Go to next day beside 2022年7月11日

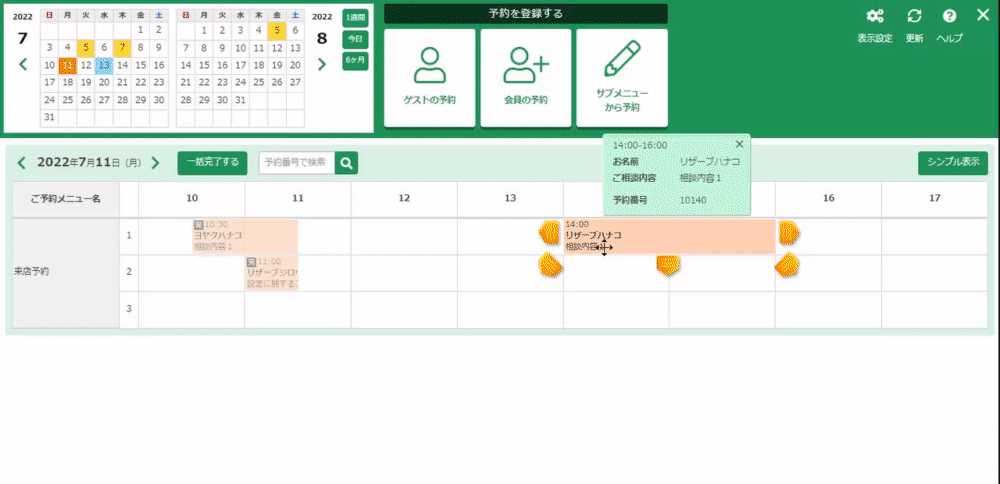(155, 163)
